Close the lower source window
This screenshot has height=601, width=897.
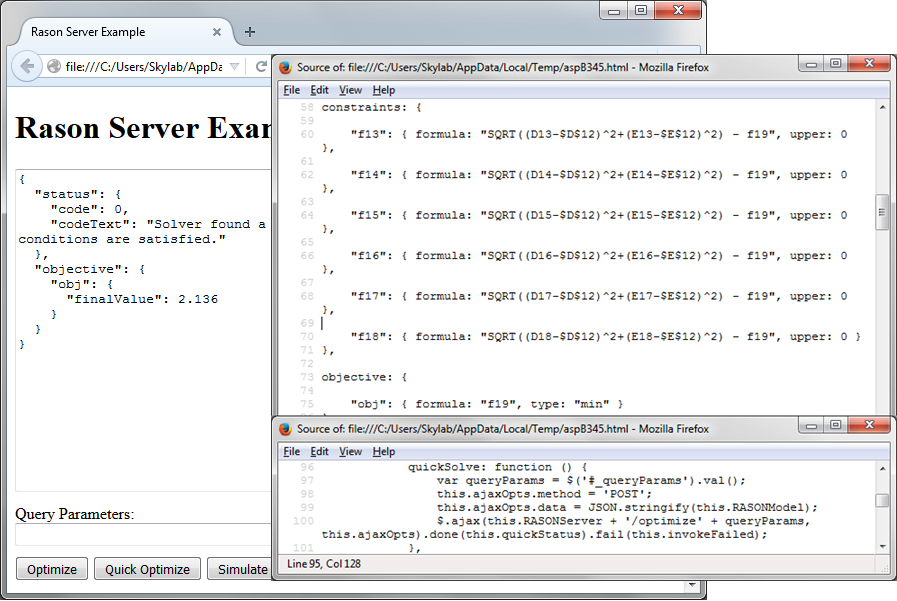pyautogui.click(x=869, y=425)
